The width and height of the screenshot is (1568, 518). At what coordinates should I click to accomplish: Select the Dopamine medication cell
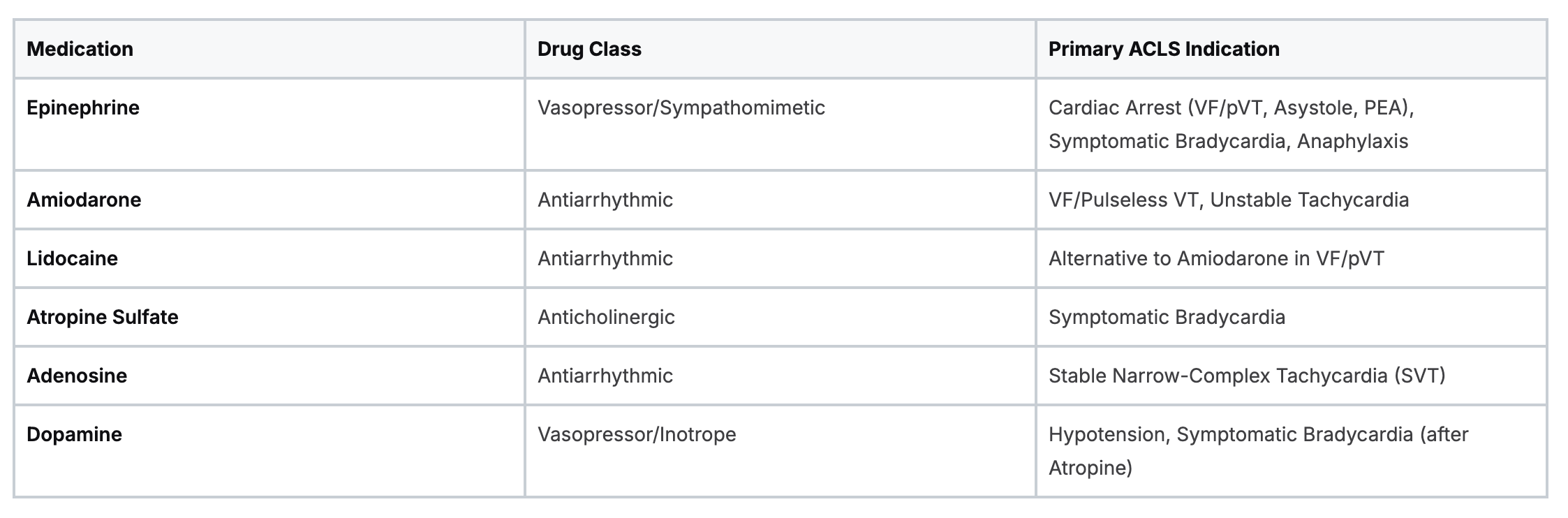click(74, 434)
